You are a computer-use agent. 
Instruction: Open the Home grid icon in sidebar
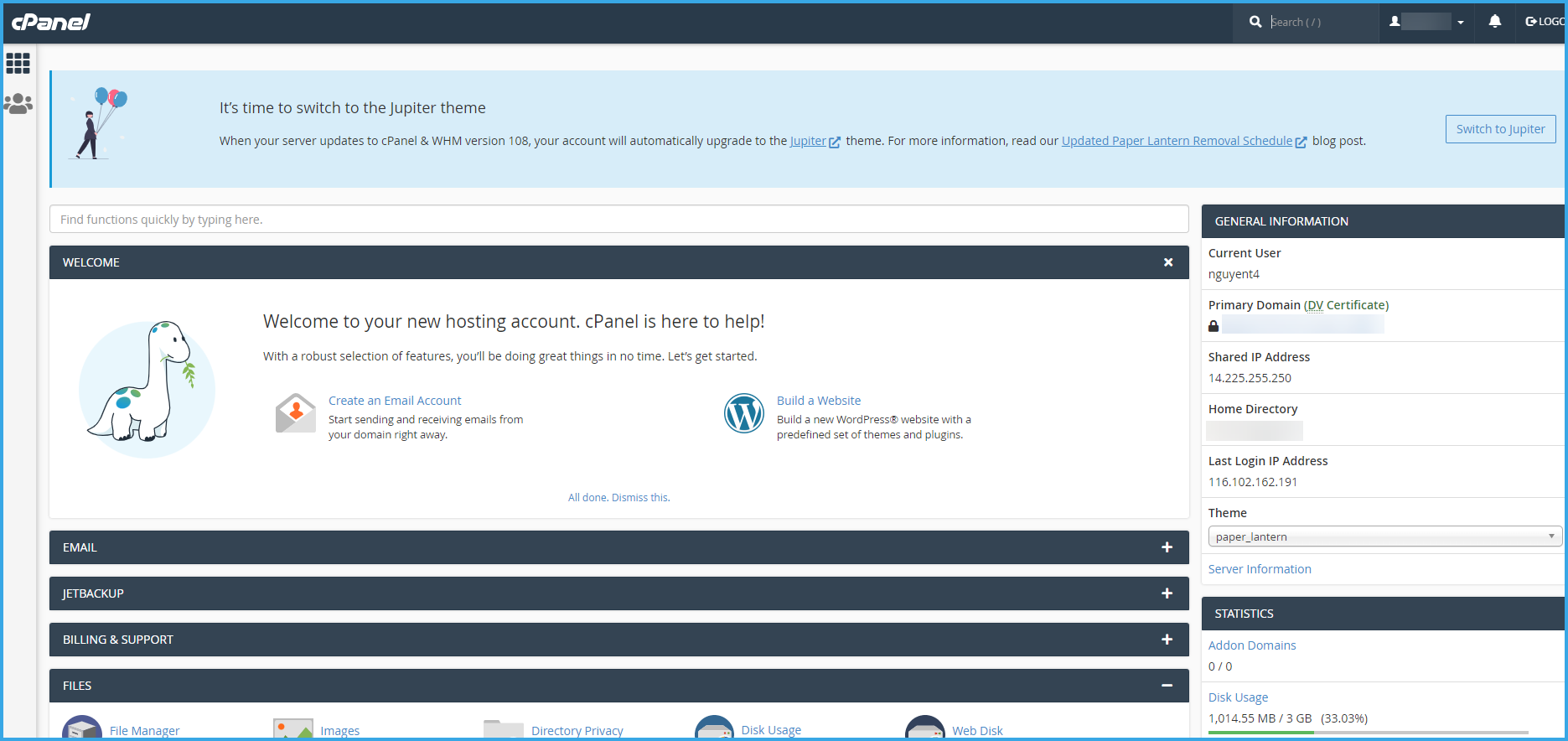coord(18,63)
